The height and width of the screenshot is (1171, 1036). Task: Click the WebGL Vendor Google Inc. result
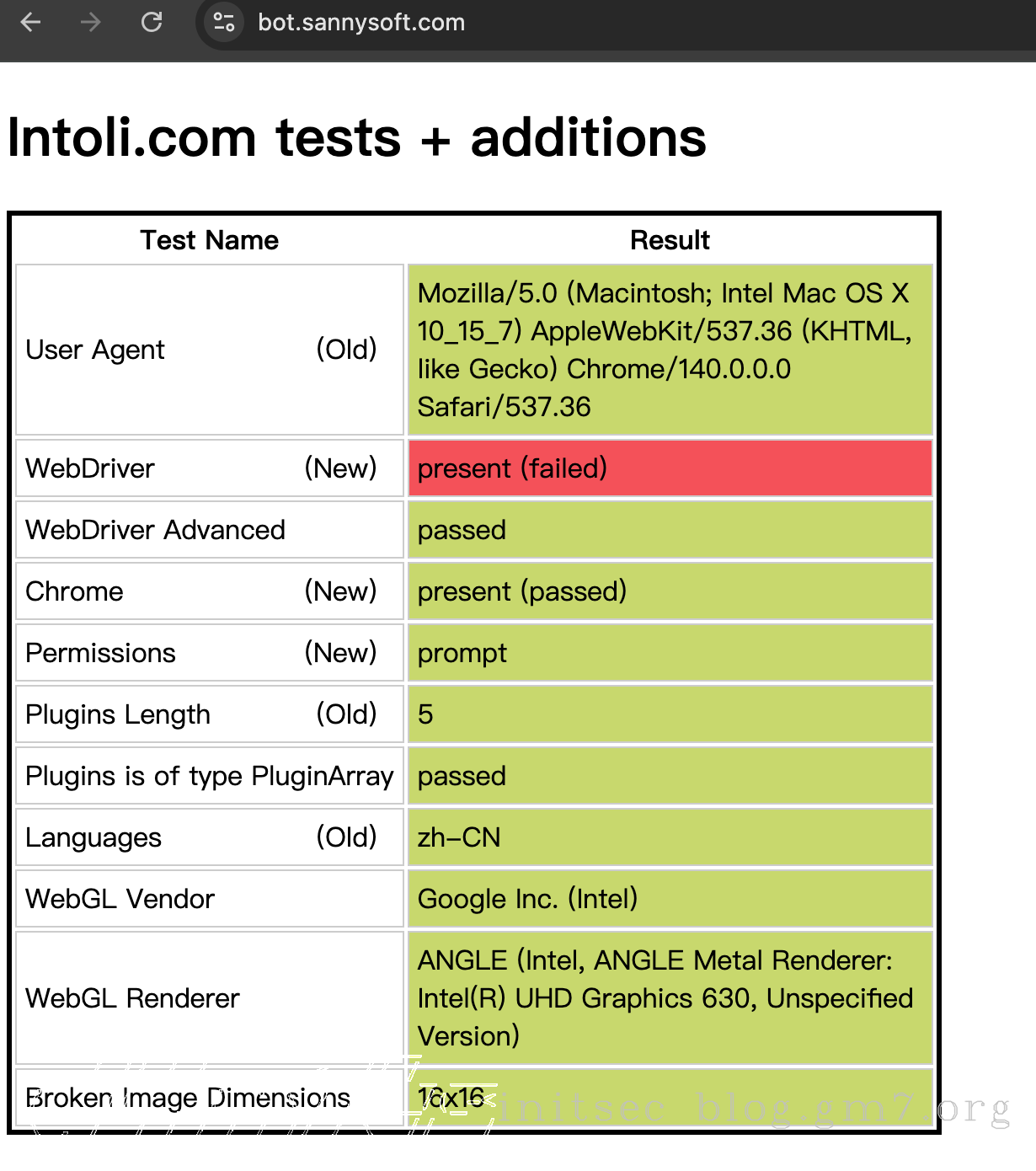pos(527,899)
